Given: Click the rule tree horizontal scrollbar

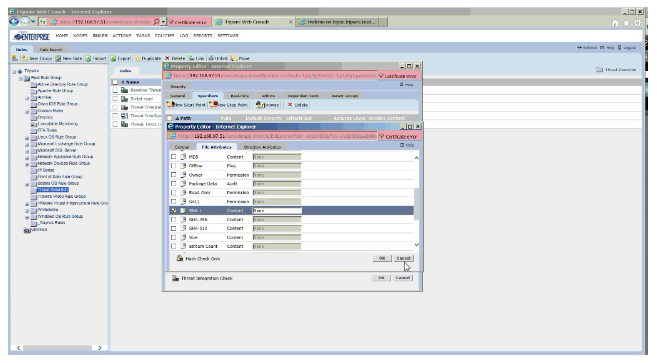Looking at the screenshot, I should point(58,347).
